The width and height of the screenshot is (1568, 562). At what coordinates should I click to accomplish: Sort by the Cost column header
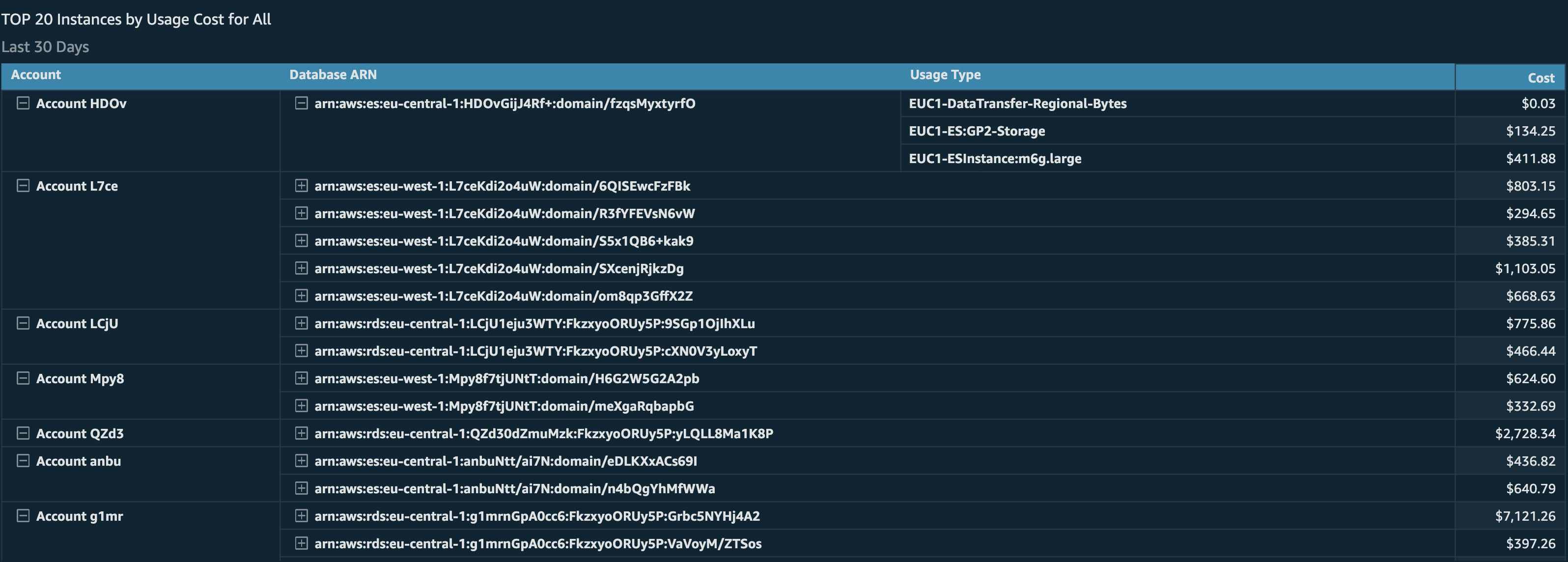click(x=1540, y=78)
